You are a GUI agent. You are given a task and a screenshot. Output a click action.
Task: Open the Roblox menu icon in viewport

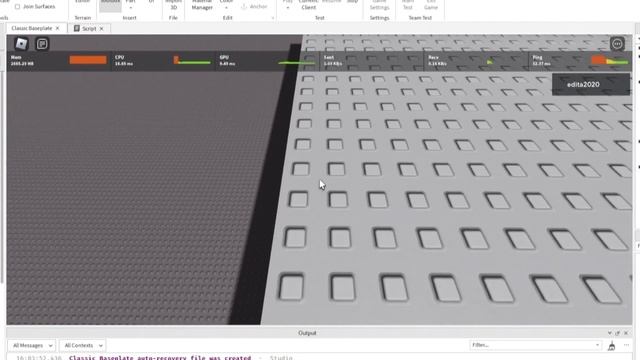point(21,44)
